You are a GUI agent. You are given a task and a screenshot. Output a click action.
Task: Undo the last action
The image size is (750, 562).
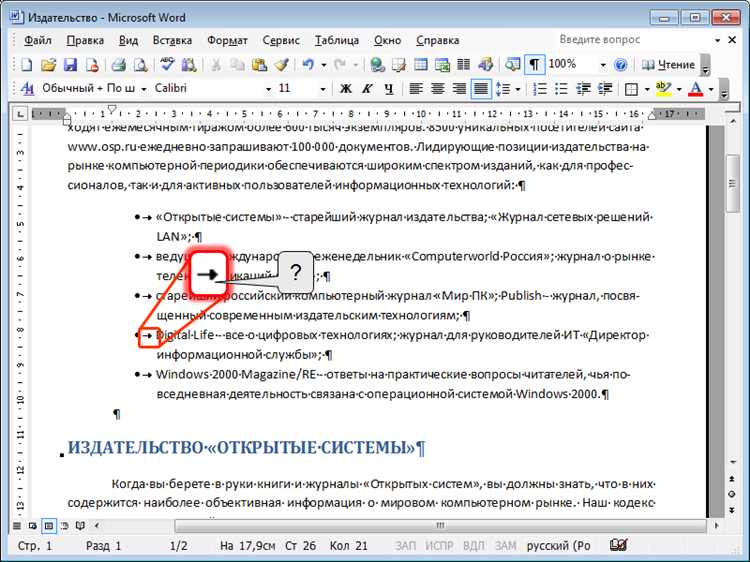(308, 65)
